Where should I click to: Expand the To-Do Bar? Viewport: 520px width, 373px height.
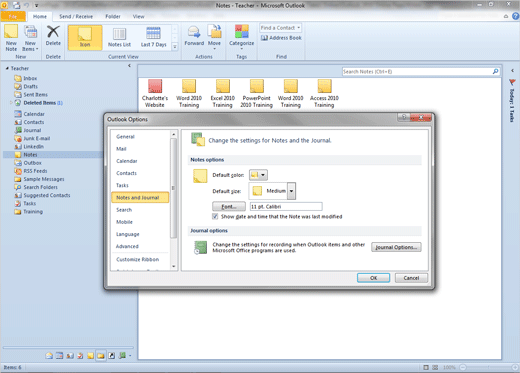coord(512,70)
